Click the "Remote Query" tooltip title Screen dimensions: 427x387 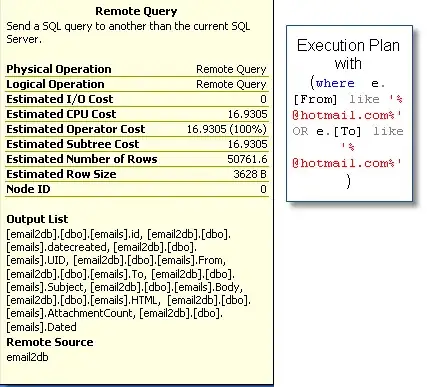pyautogui.click(x=136, y=11)
